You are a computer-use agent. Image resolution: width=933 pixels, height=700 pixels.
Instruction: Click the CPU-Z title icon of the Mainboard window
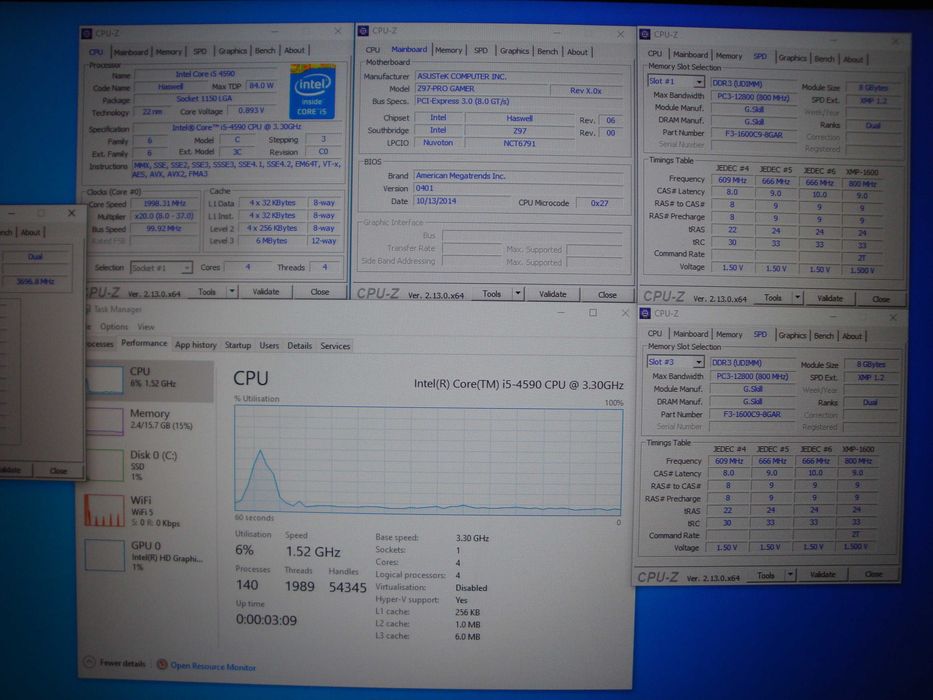point(363,30)
